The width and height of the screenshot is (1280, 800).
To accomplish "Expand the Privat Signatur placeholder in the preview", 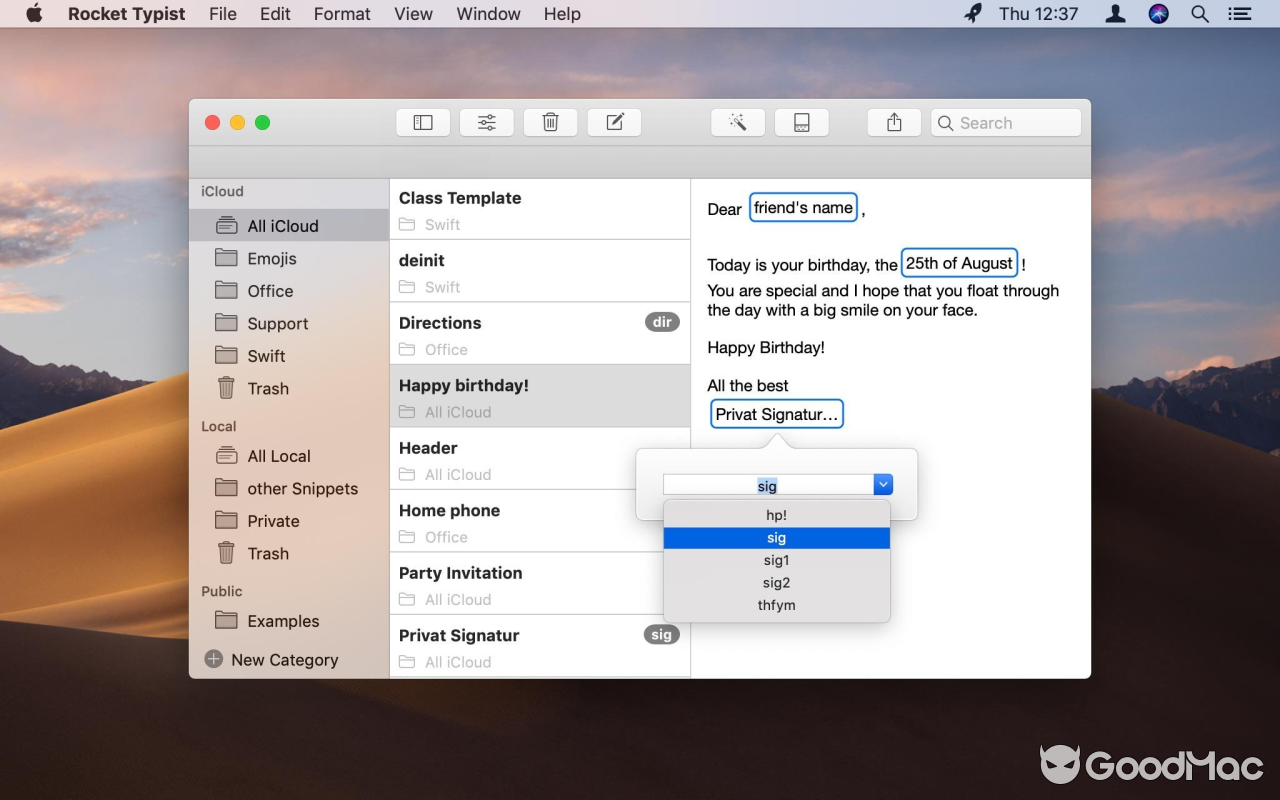I will 777,413.
